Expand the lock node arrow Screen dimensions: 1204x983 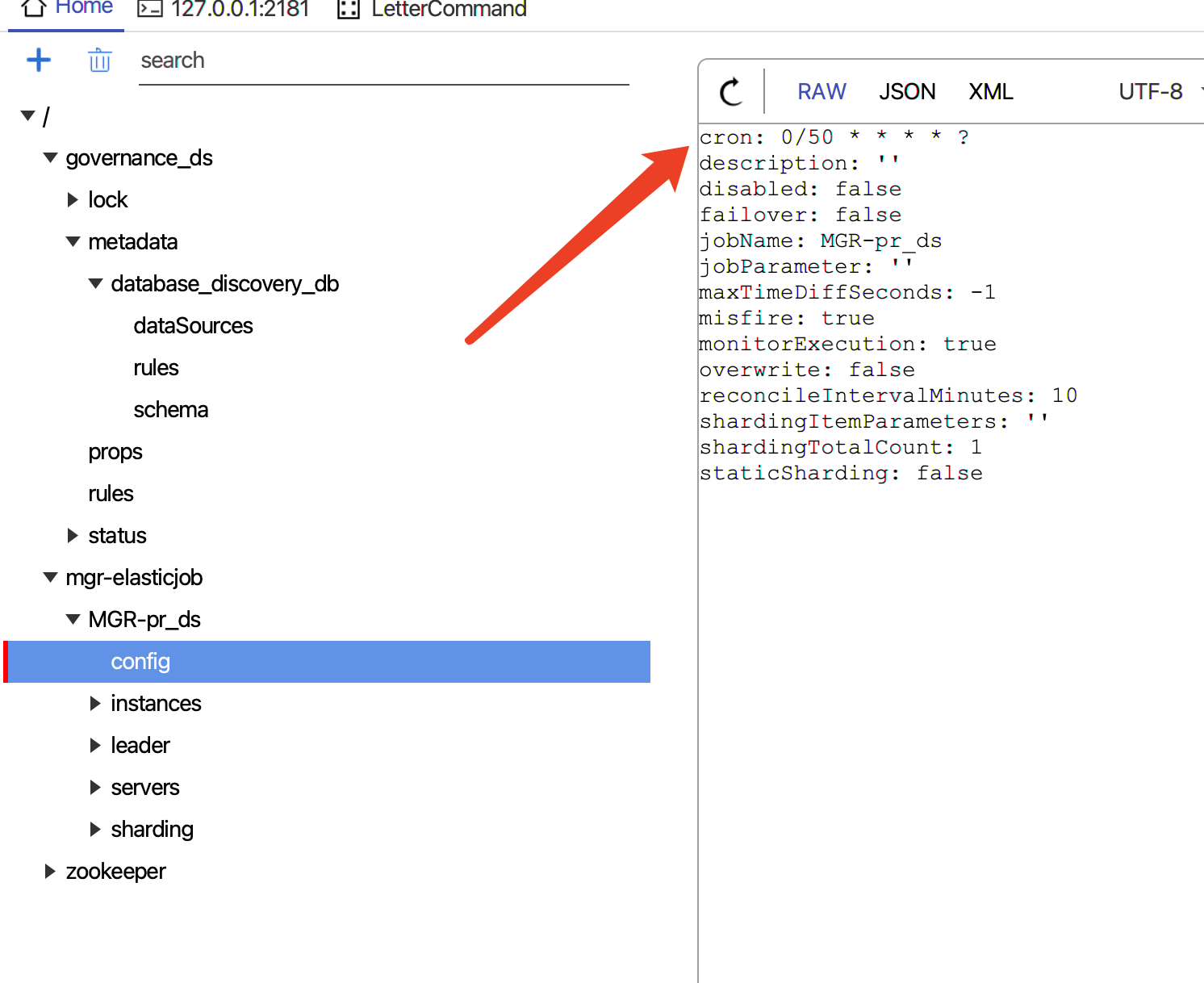tap(73, 199)
